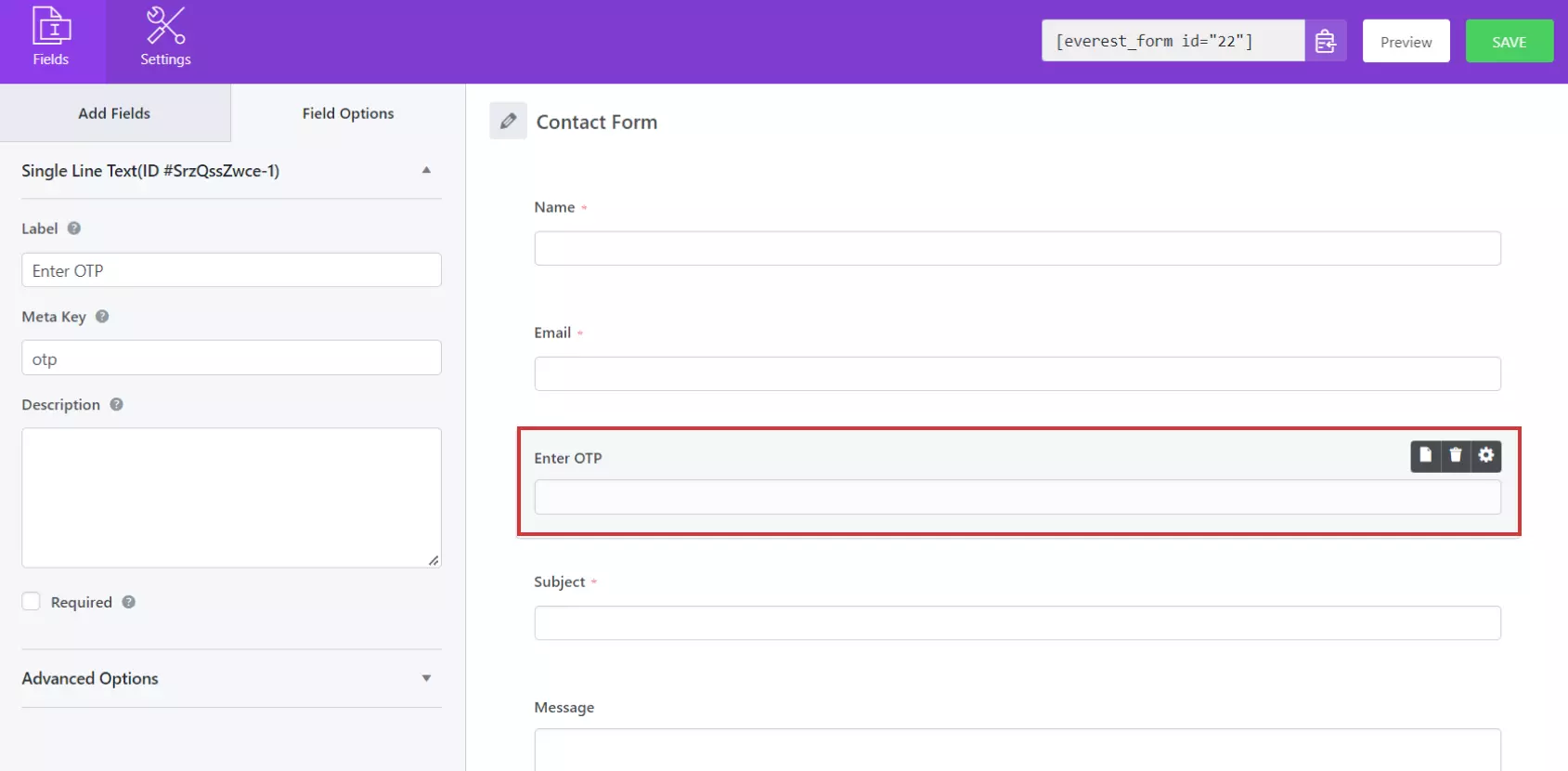Edit the Contact Form title with the pencil icon
1568x771 pixels.
[508, 121]
